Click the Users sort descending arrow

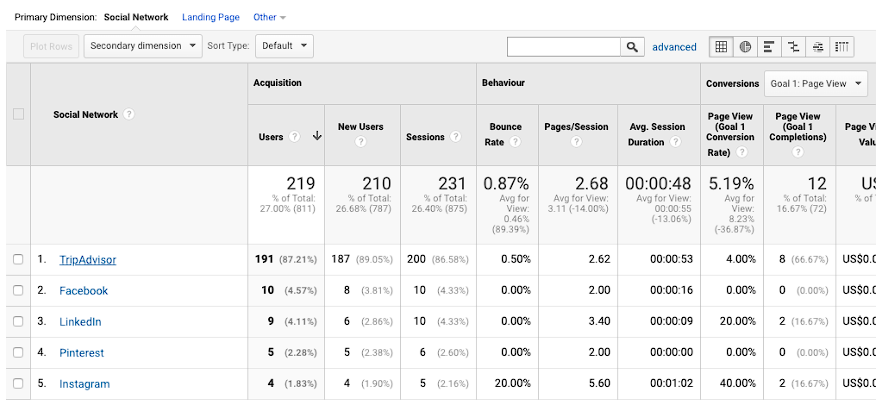(x=317, y=137)
